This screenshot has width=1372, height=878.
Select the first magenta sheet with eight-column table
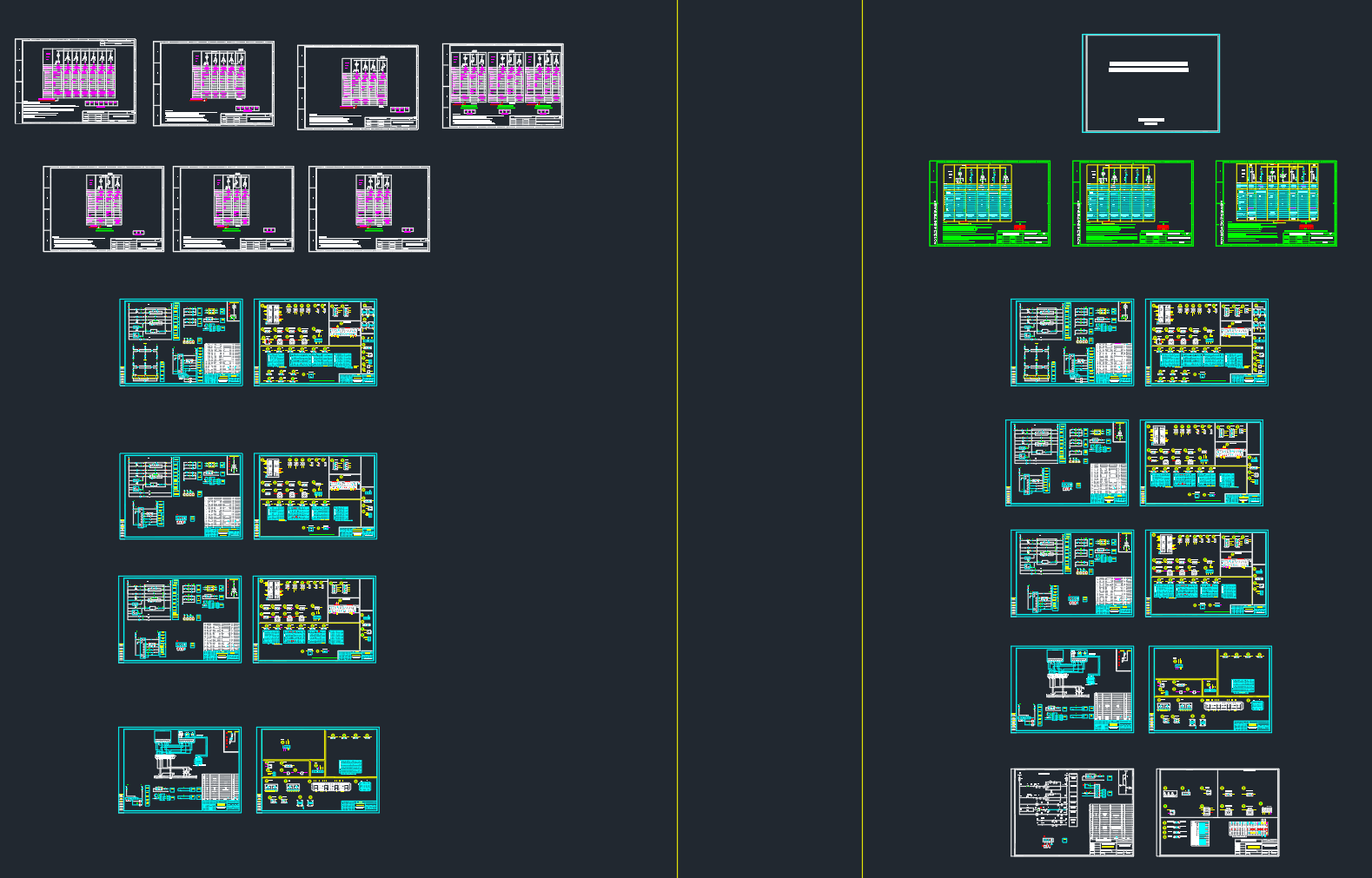click(x=76, y=81)
